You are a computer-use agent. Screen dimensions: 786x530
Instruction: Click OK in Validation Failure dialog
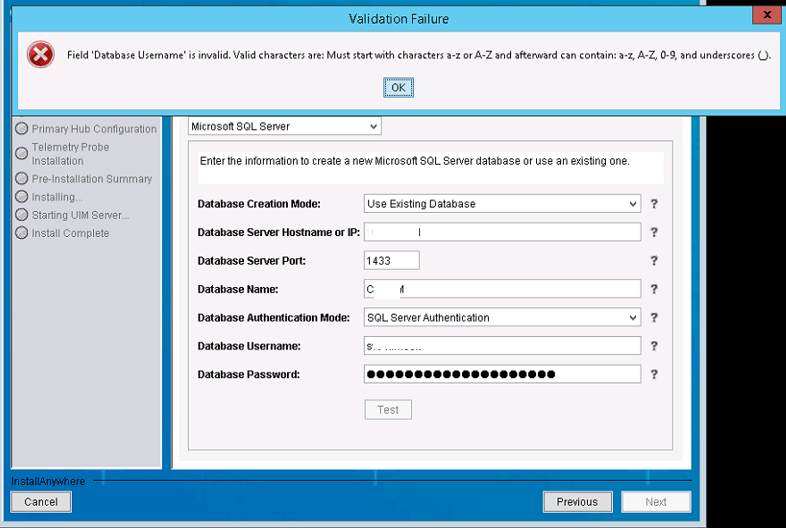click(398, 88)
